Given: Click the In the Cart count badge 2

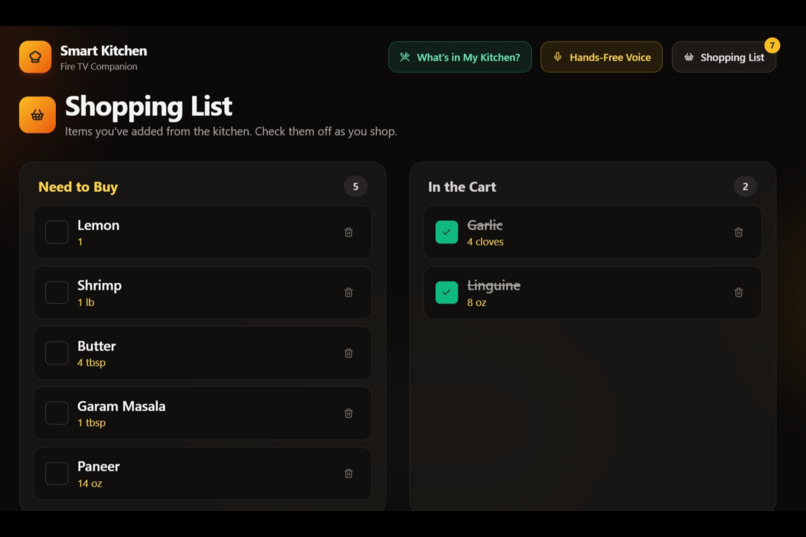Looking at the screenshot, I should pos(745,187).
